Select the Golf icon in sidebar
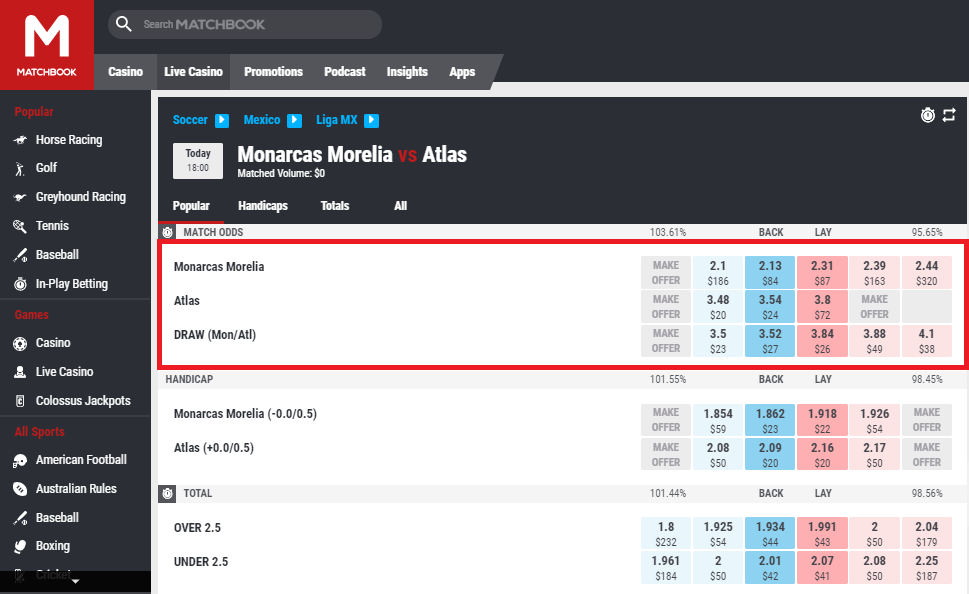Image resolution: width=969 pixels, height=594 pixels. coord(20,168)
